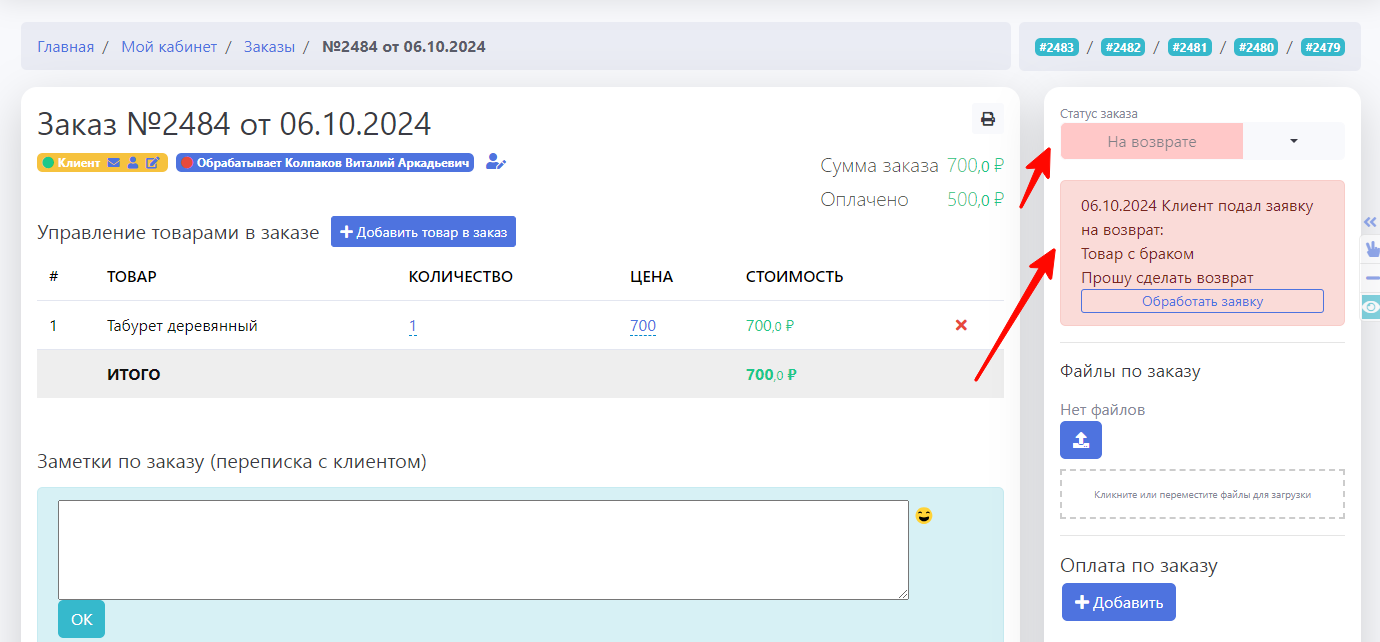This screenshot has height=642, width=1380.
Task: Open the order status dropdown arrow
Action: click(x=1293, y=141)
